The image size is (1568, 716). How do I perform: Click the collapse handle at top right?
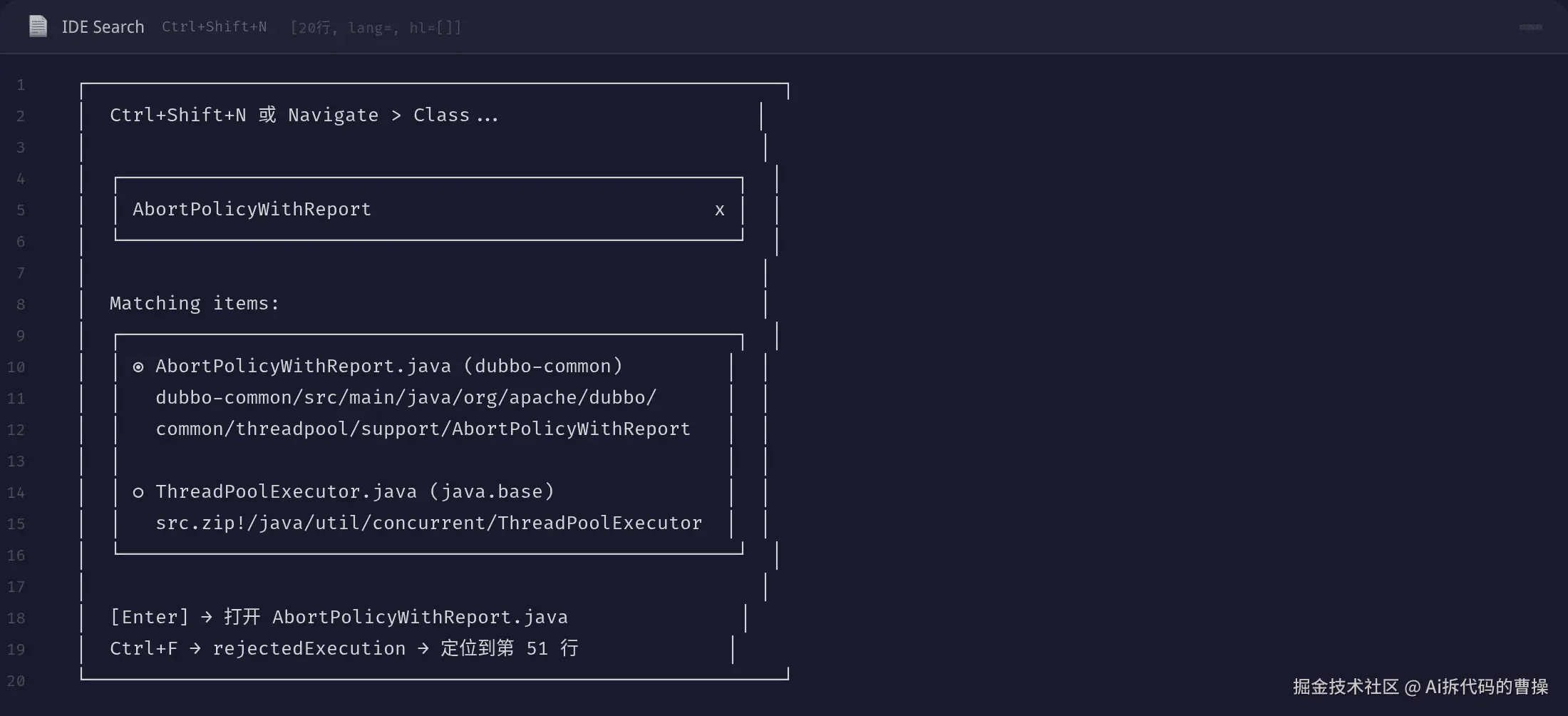(x=1530, y=27)
